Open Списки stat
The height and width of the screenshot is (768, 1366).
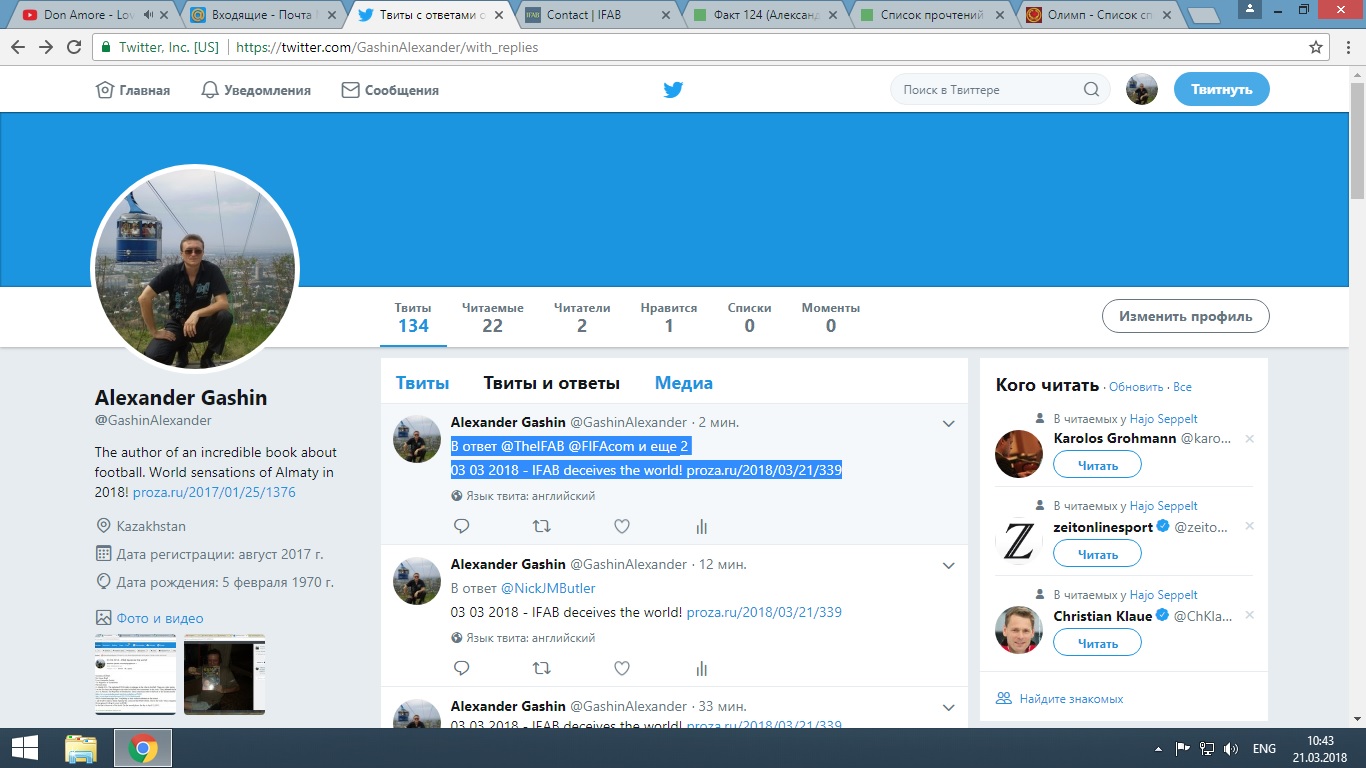coord(749,317)
